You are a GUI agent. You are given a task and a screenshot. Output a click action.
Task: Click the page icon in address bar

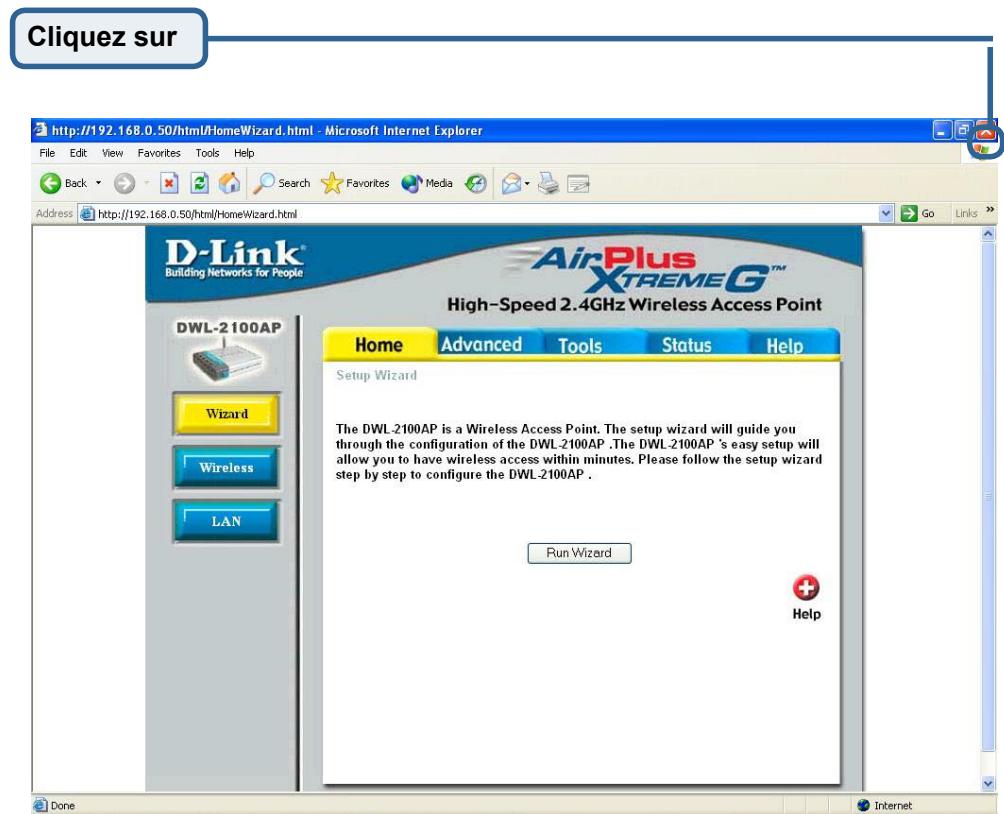[x=87, y=214]
